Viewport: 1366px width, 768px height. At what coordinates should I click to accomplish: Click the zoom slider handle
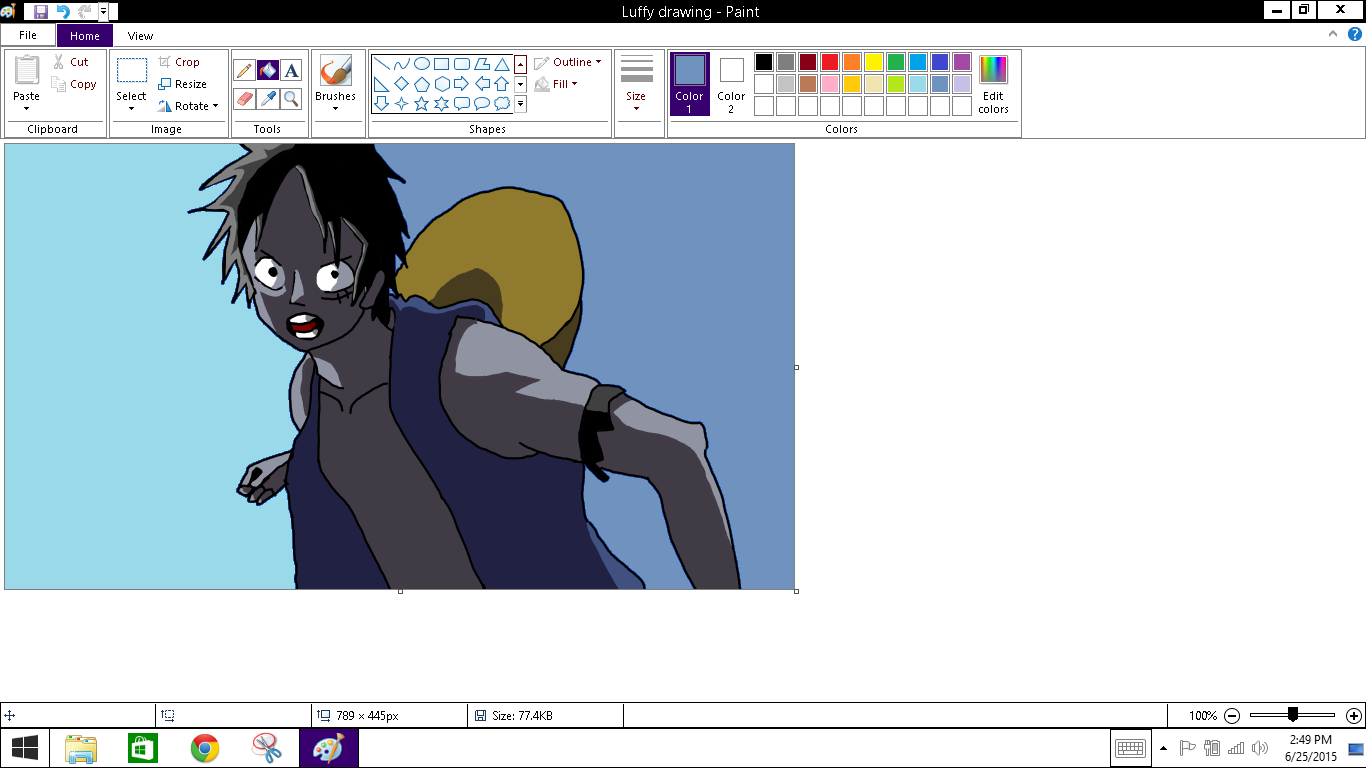(x=1293, y=715)
